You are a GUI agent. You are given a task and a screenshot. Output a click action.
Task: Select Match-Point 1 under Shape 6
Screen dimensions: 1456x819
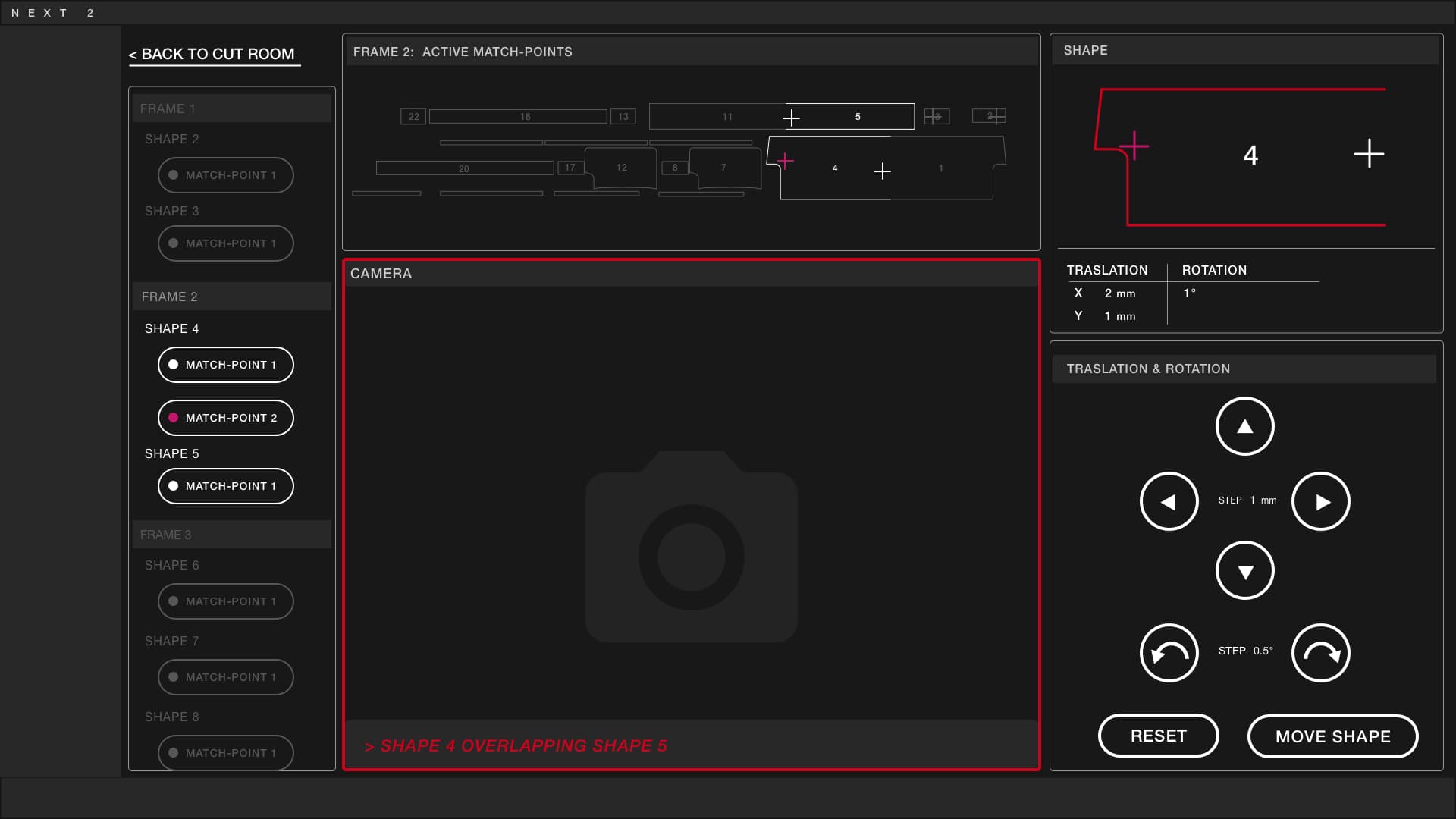[226, 601]
